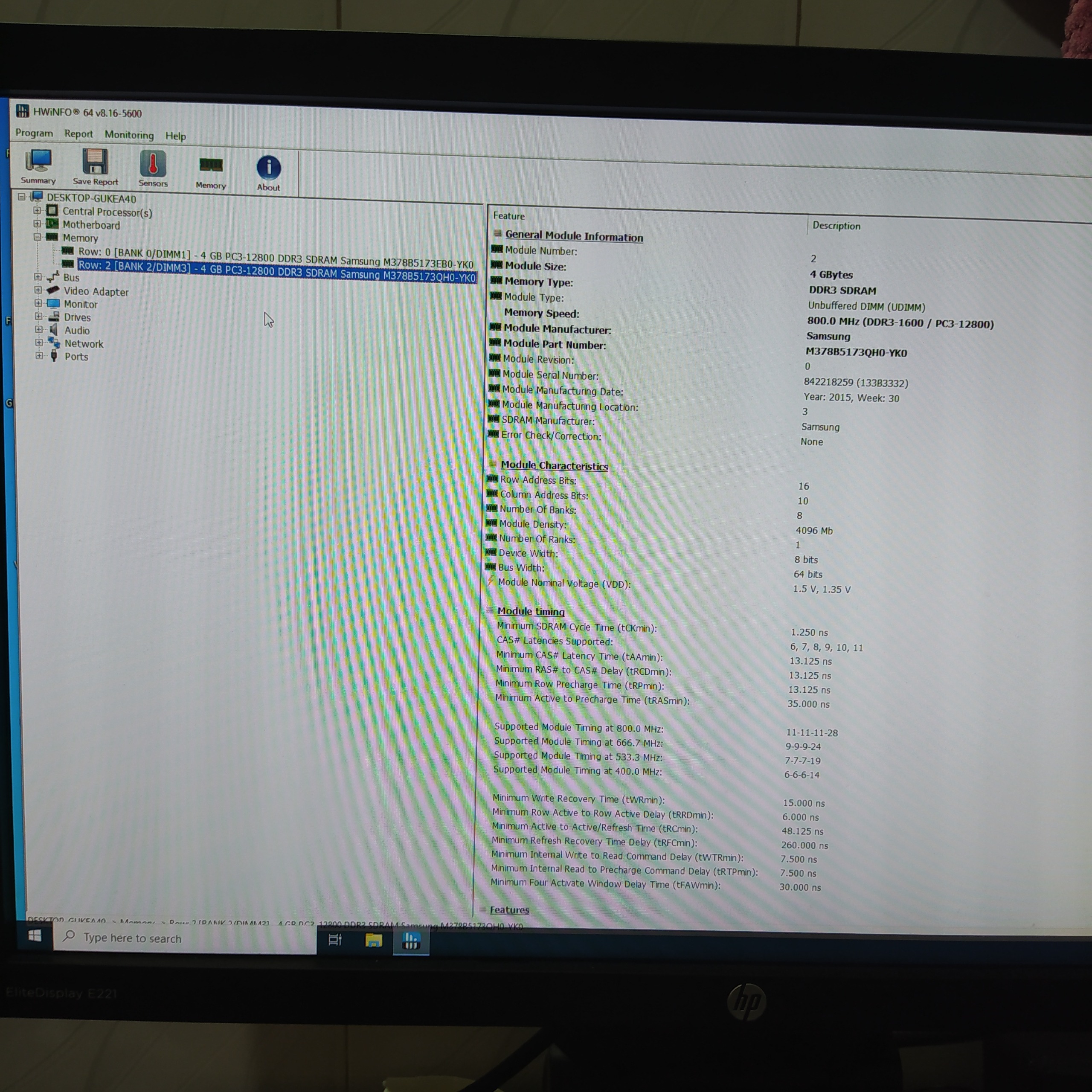The width and height of the screenshot is (1092, 1092).
Task: Click the Audio speaker icon
Action: 54,330
